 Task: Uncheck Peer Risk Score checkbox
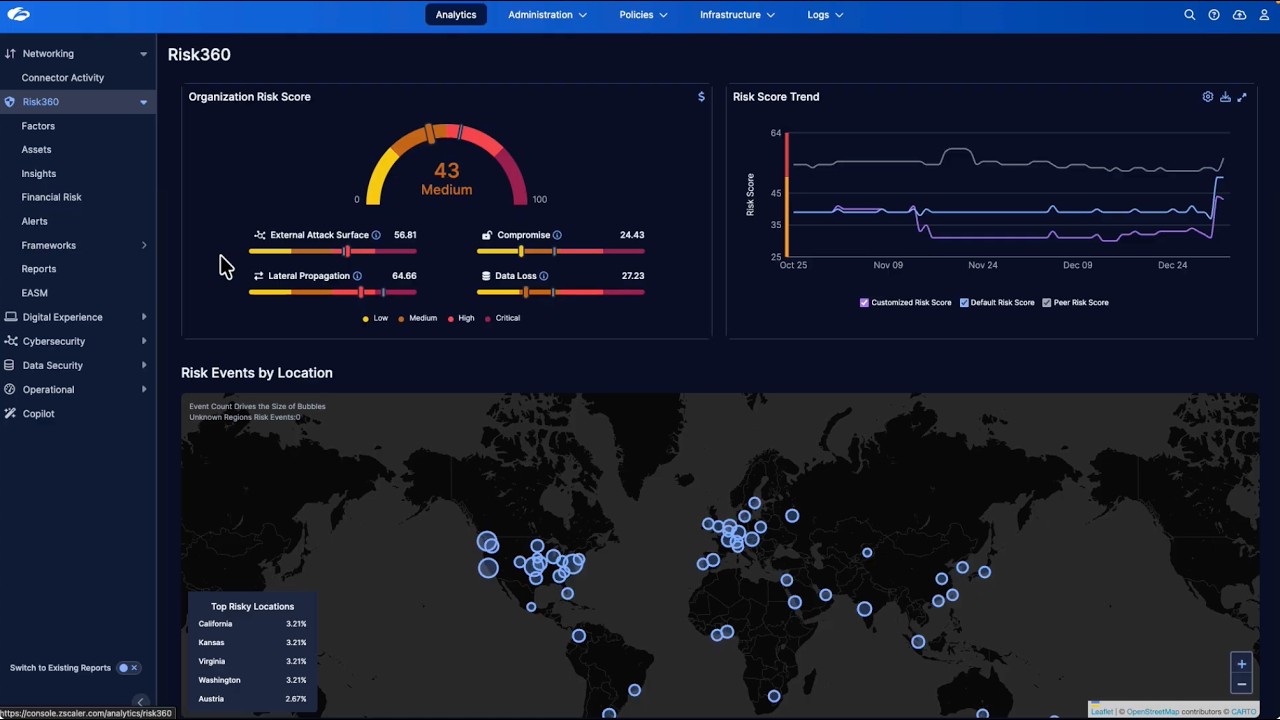coord(1047,303)
